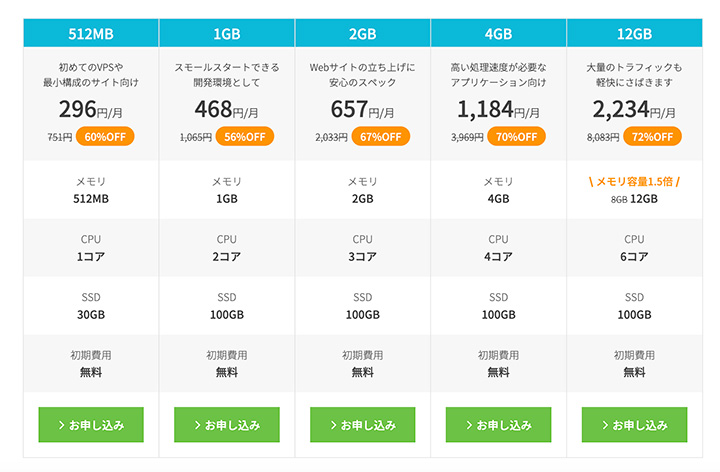Click the 56%OFF discount badge
720x472 pixels.
(244, 137)
